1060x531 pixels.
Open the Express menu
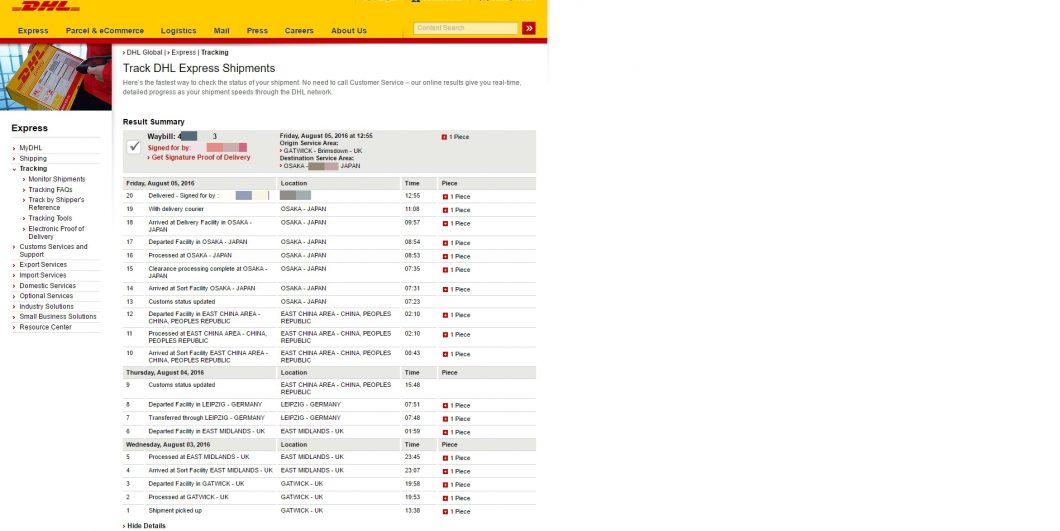33,30
